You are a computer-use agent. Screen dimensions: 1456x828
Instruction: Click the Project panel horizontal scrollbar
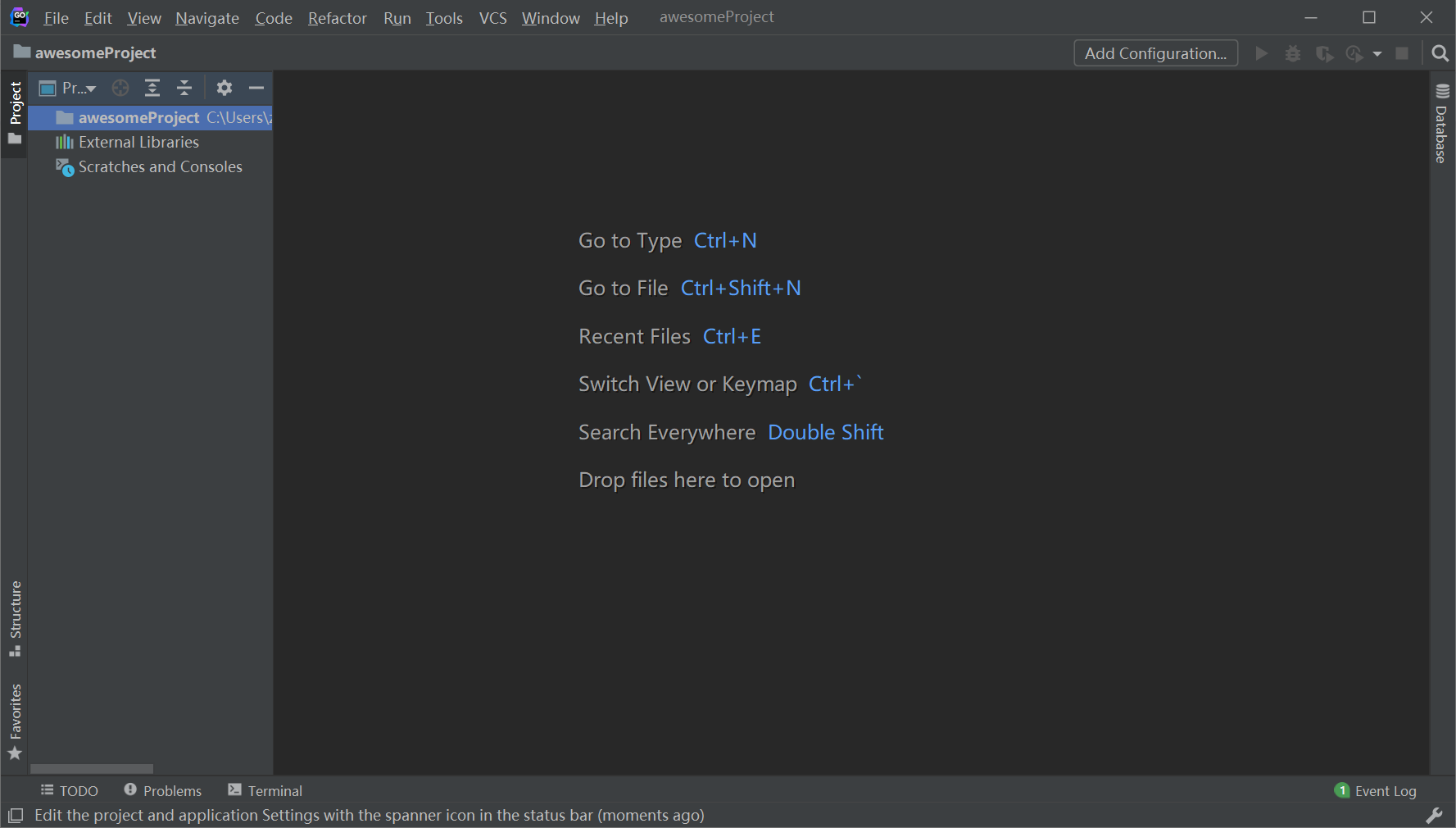[92, 769]
